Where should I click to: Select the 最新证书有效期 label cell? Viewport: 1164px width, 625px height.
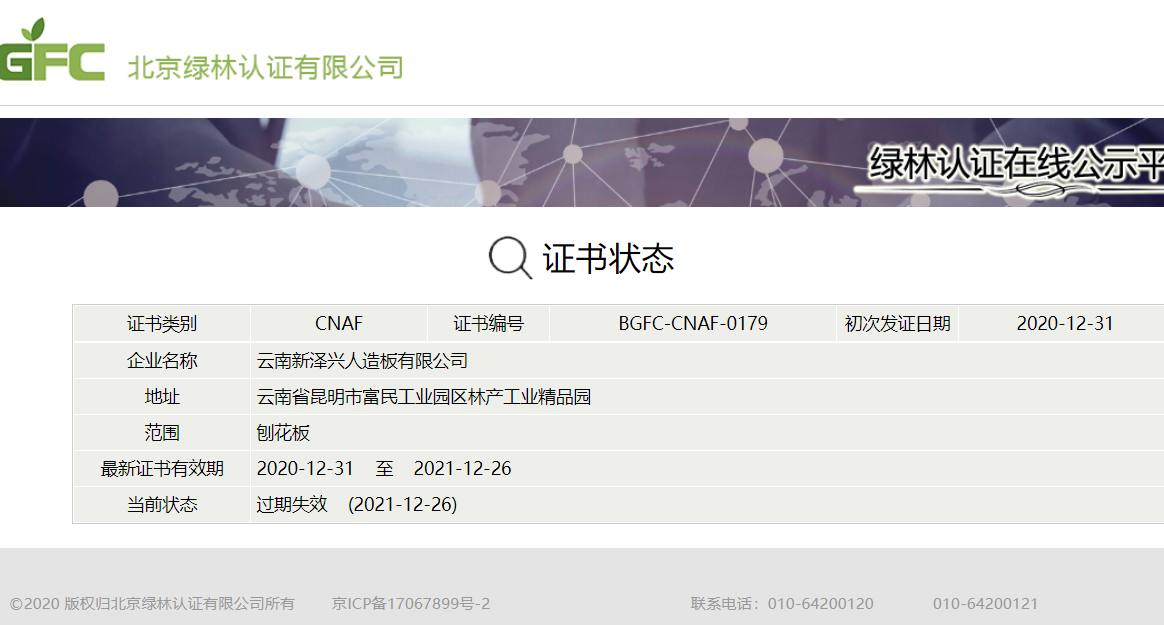(x=162, y=469)
